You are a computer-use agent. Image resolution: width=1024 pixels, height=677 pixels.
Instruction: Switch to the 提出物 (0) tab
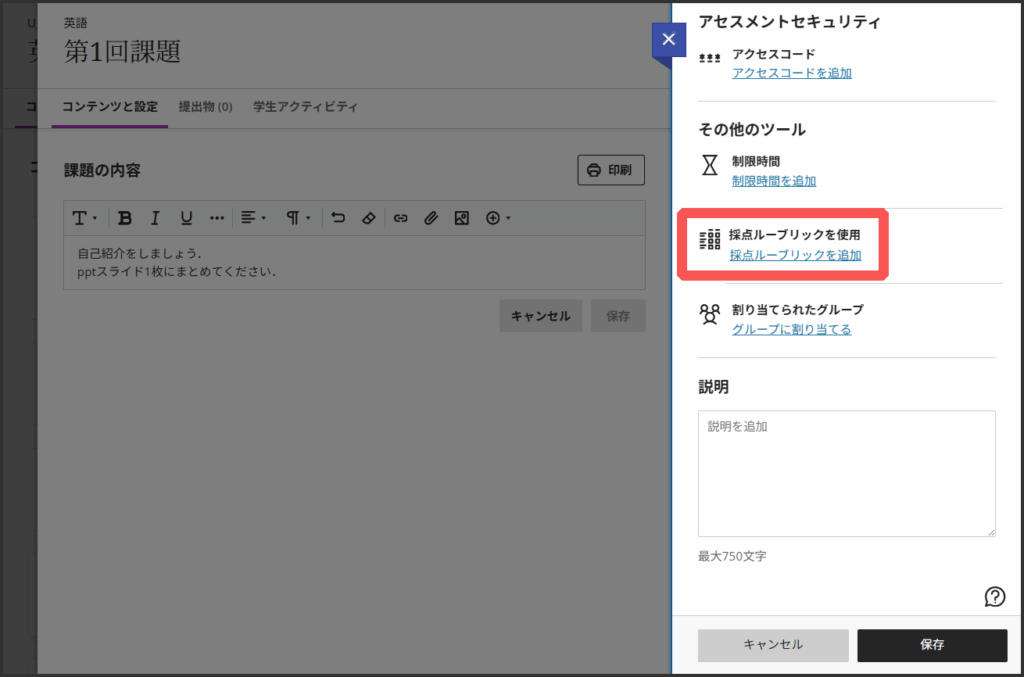tap(205, 107)
